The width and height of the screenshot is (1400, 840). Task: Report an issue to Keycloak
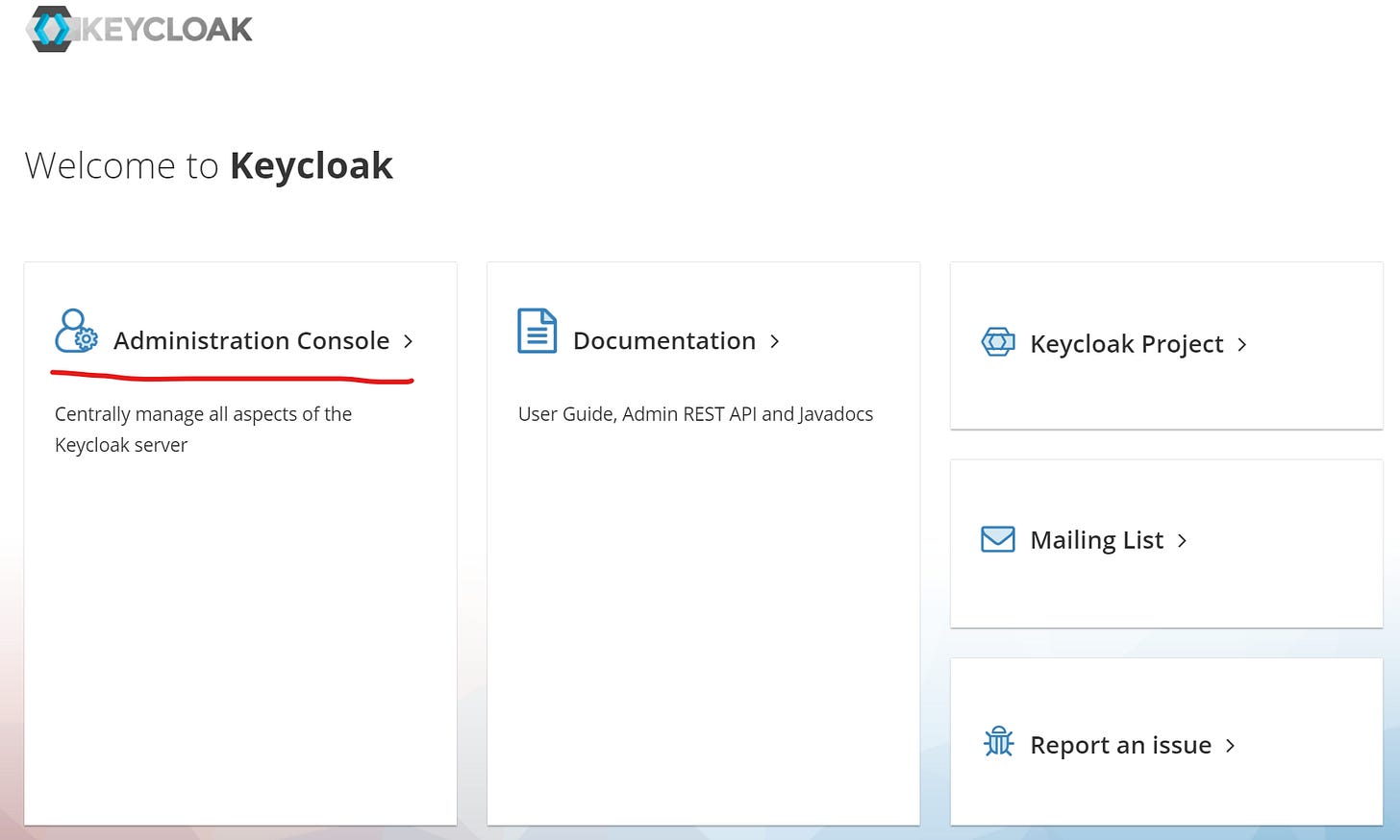pos(1119,744)
